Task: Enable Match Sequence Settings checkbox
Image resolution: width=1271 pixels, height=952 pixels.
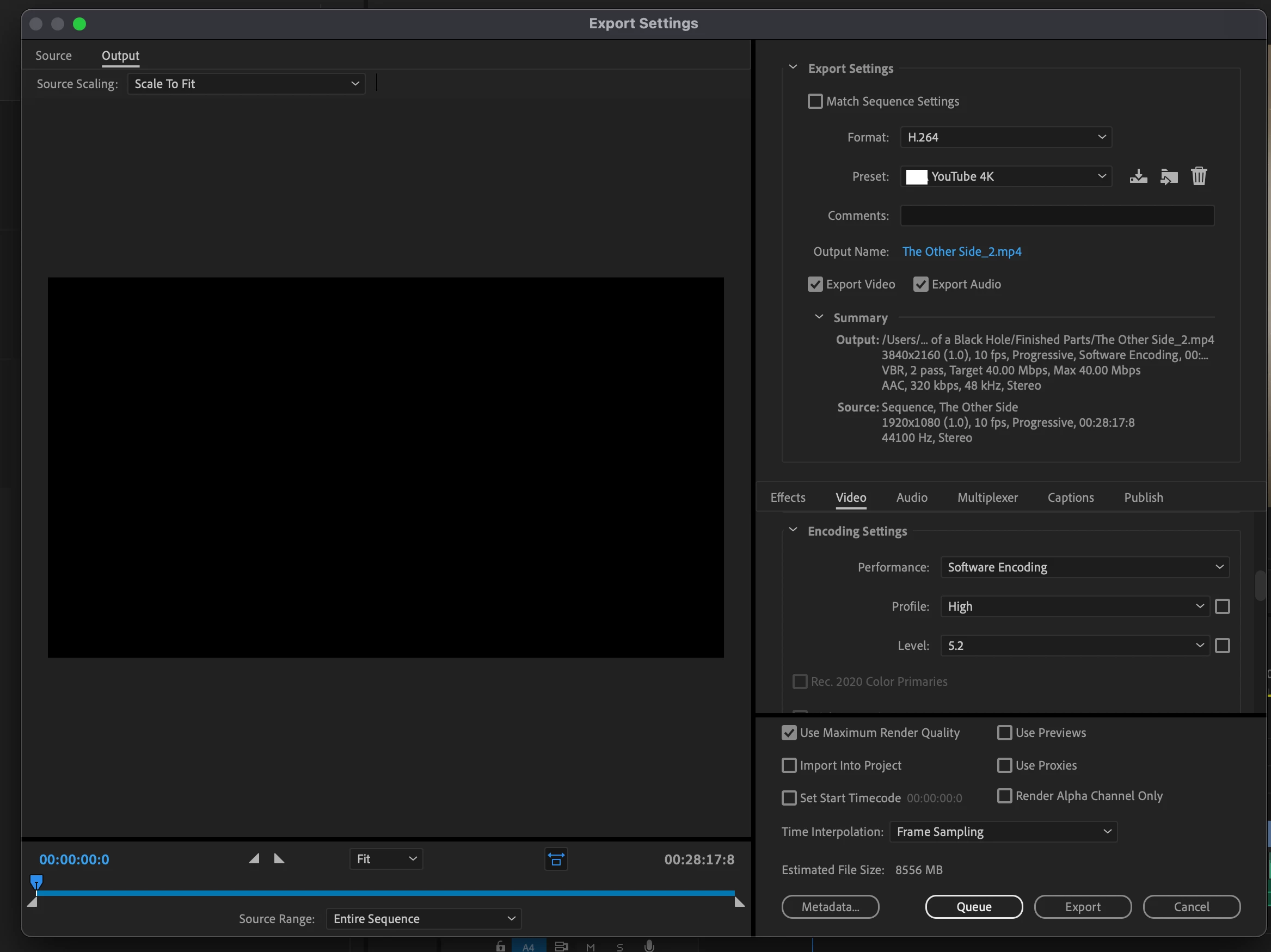Action: [x=815, y=102]
